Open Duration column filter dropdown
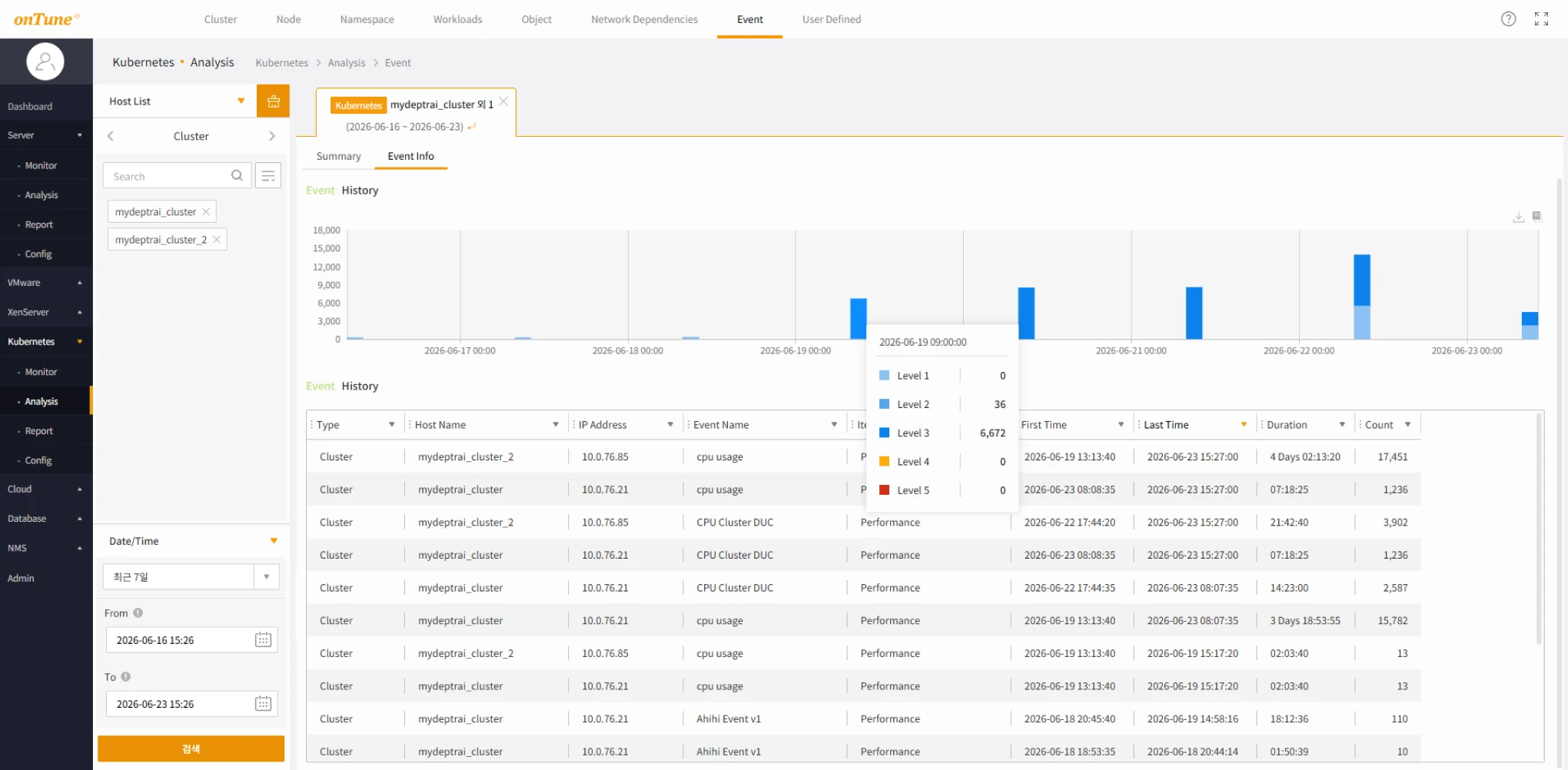 tap(1342, 425)
